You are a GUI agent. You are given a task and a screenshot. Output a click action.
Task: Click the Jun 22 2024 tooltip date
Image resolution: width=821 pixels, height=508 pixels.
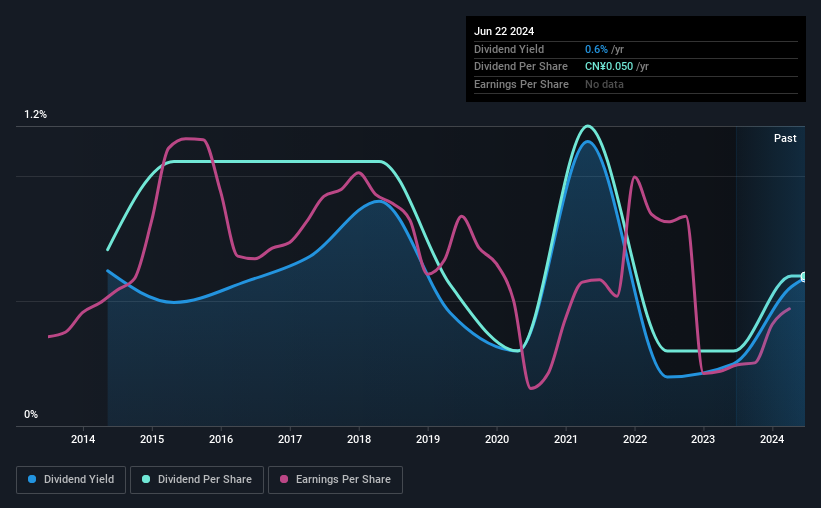point(504,31)
